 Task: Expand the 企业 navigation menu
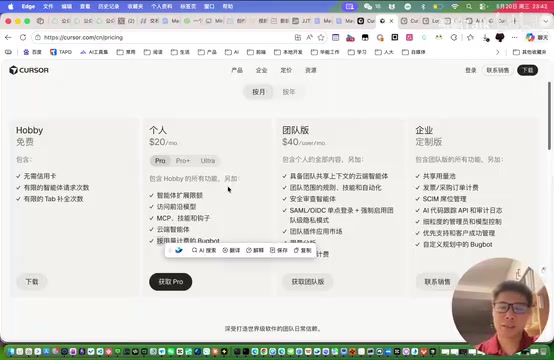tap(261, 70)
